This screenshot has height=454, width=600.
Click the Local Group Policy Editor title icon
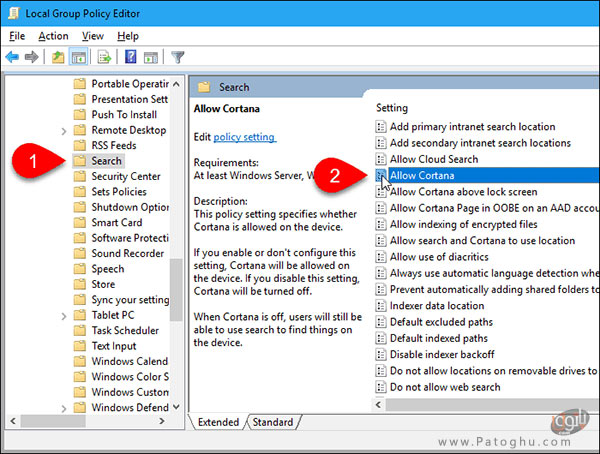pos(13,13)
